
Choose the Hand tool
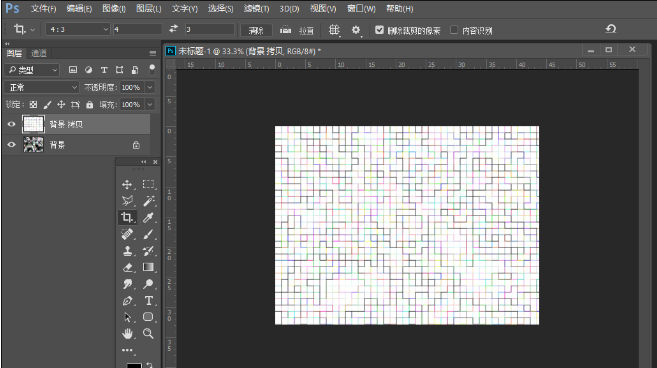[127, 334]
